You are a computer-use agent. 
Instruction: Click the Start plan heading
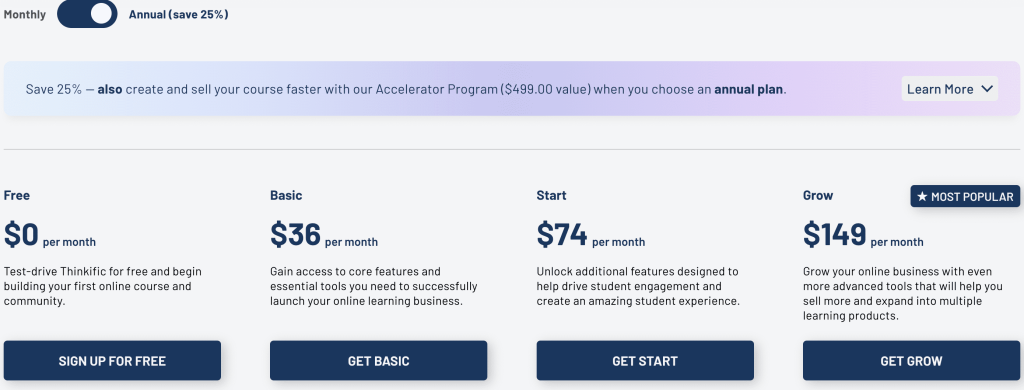[x=551, y=195]
